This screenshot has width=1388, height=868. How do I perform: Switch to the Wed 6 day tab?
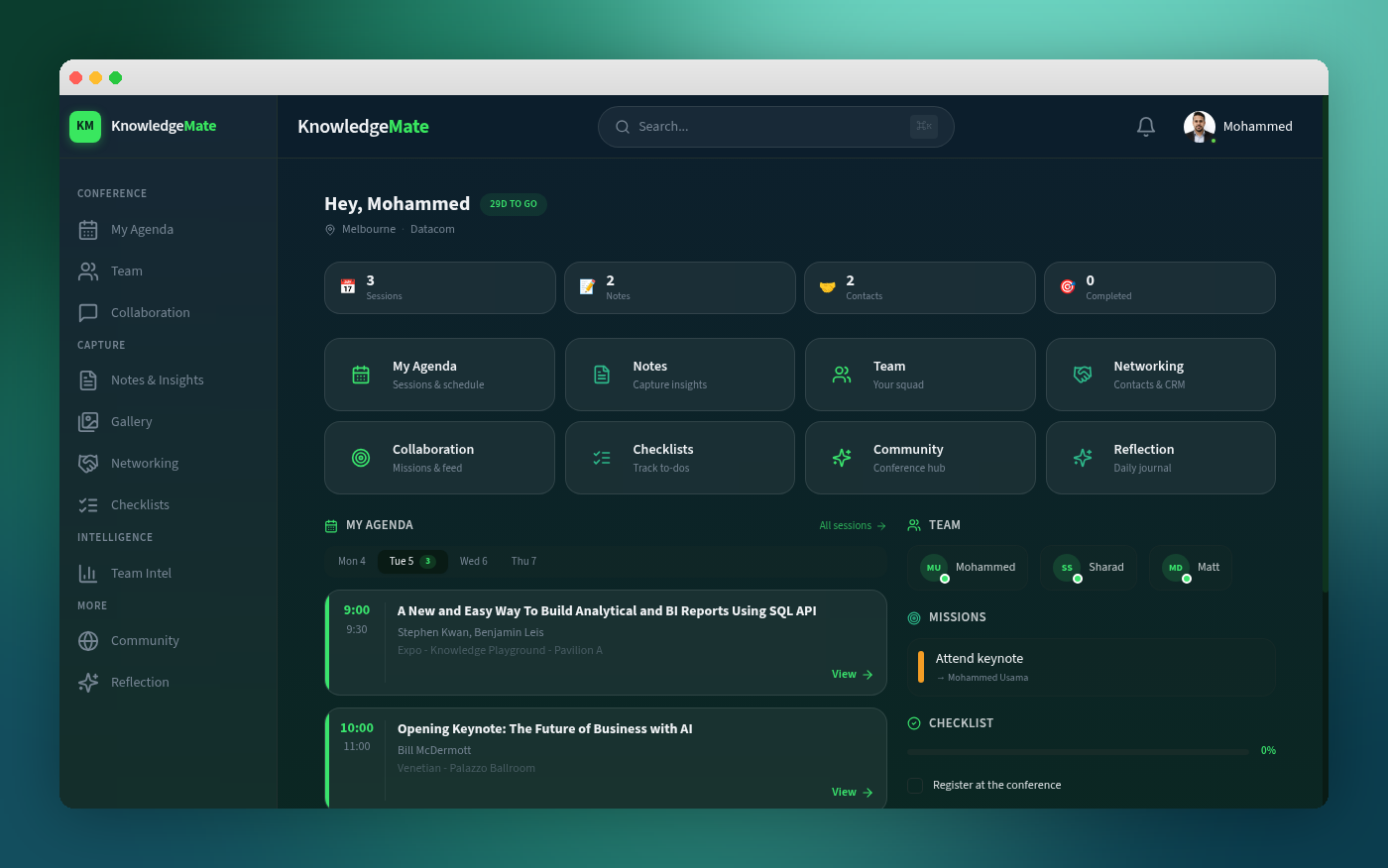click(474, 562)
